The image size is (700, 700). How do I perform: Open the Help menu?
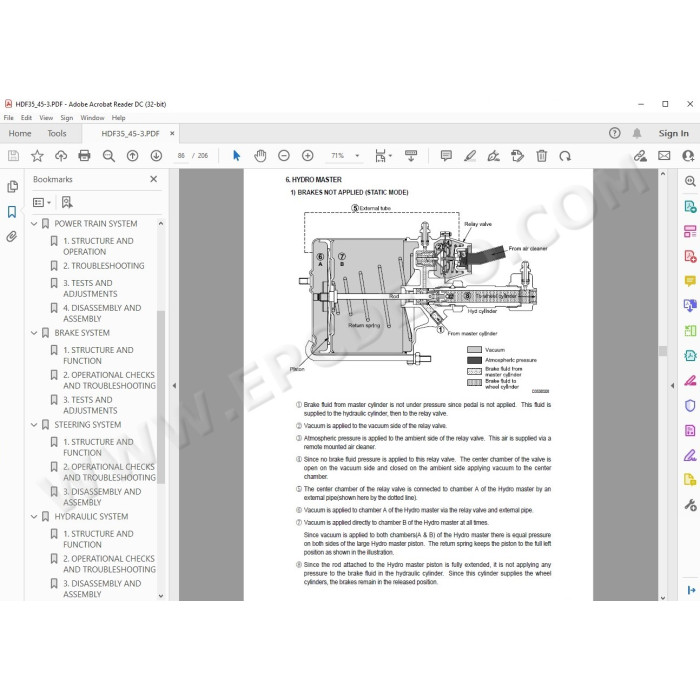(x=118, y=118)
